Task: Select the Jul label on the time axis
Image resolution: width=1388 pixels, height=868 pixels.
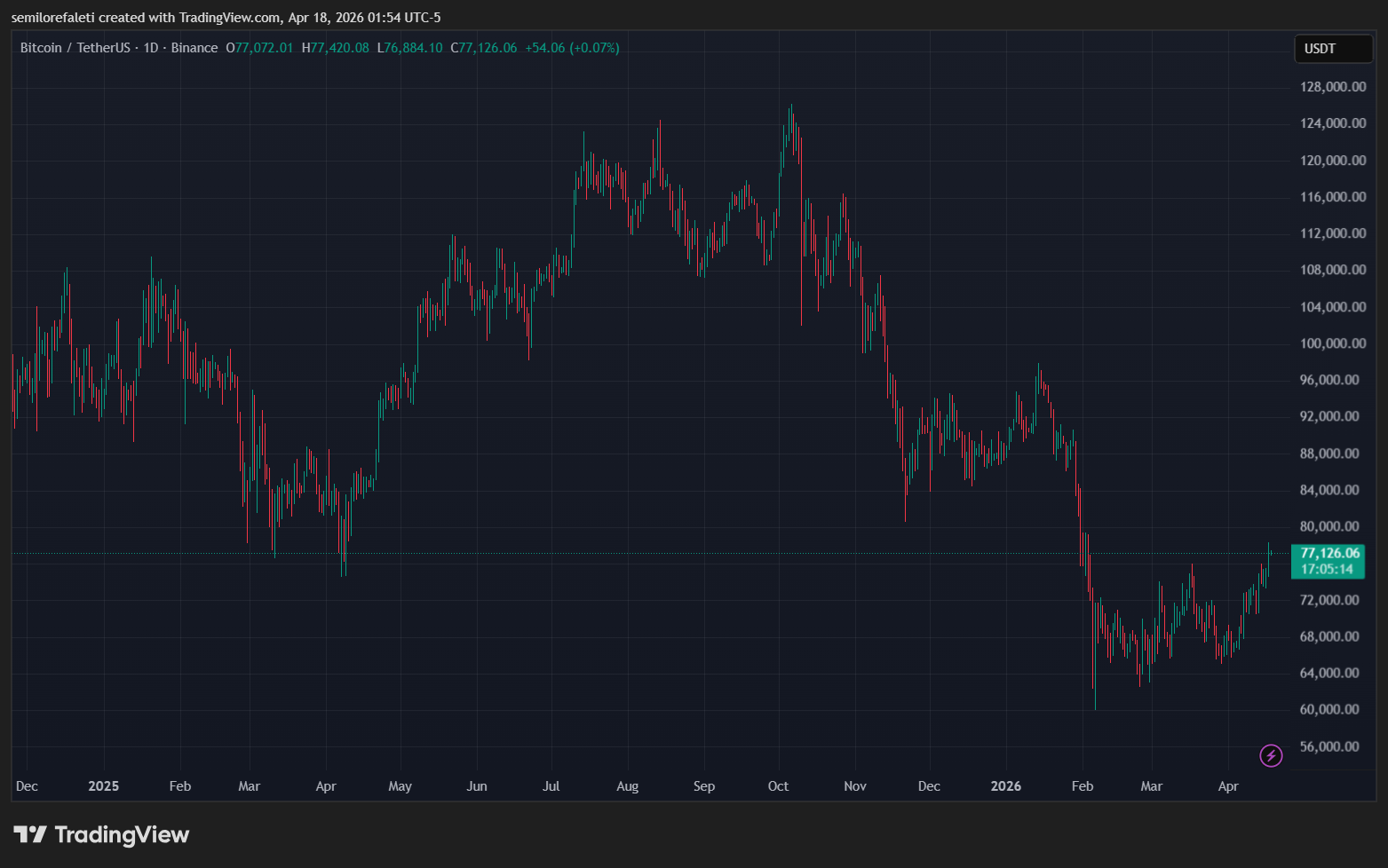Action: [x=551, y=786]
